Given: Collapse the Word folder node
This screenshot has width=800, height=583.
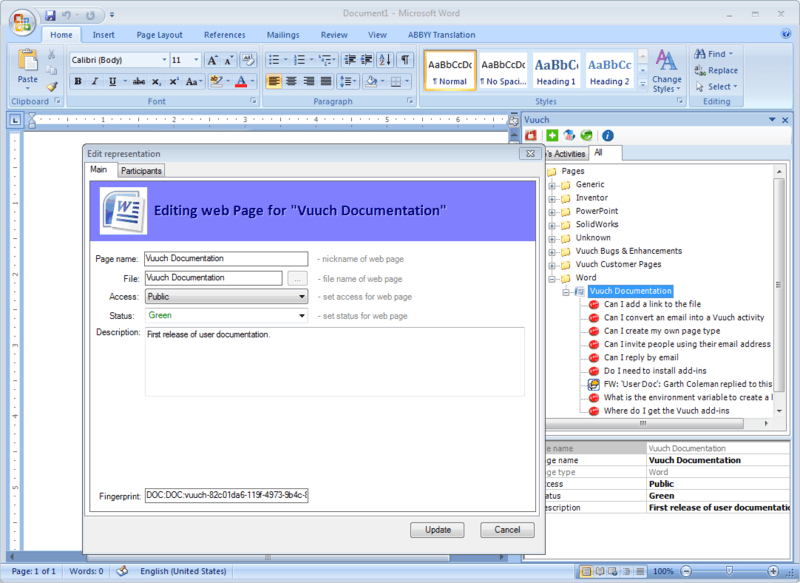Looking at the screenshot, I should coord(552,279).
